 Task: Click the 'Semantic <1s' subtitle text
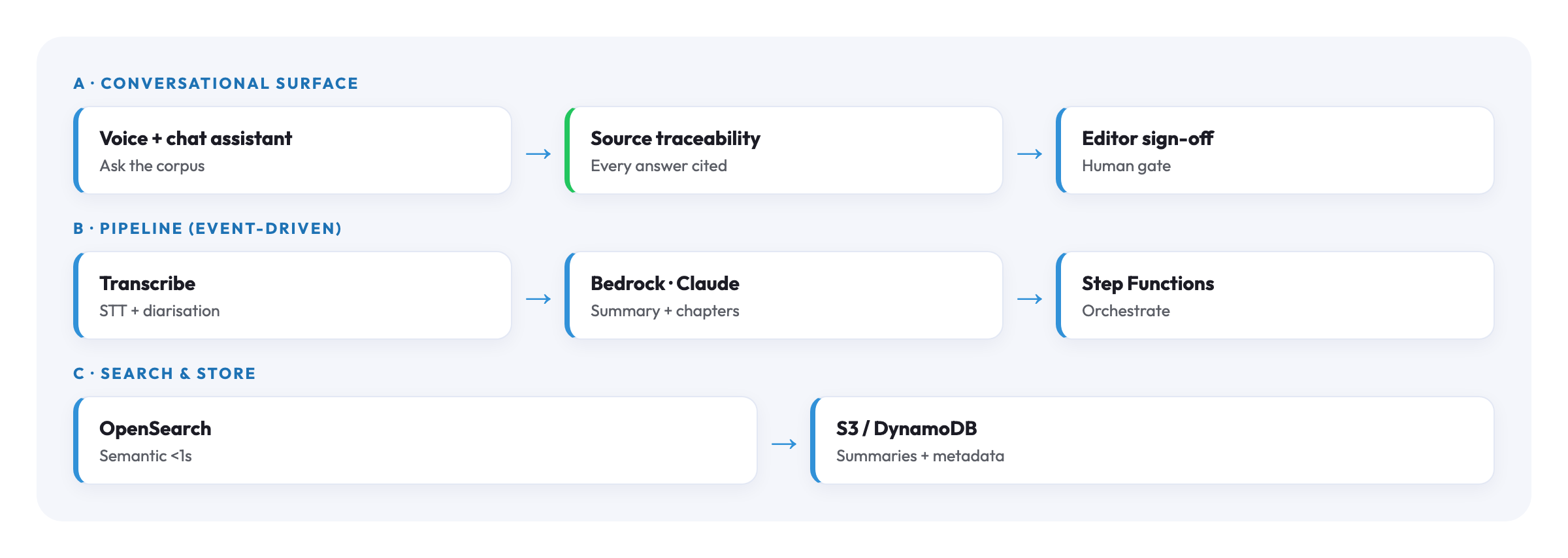coord(146,456)
